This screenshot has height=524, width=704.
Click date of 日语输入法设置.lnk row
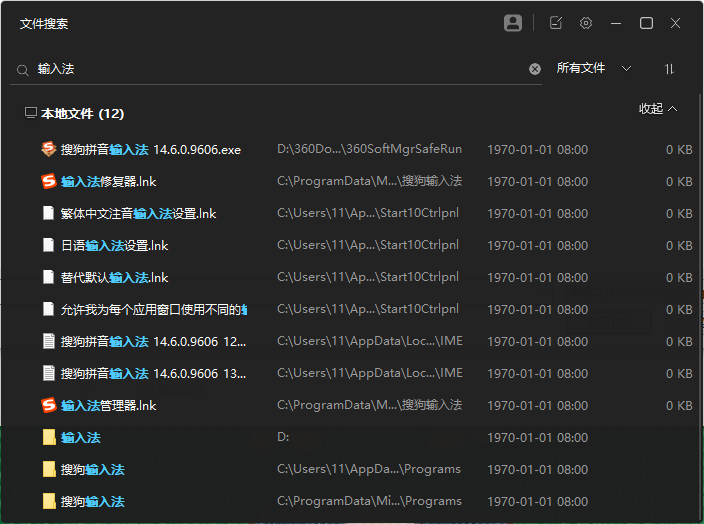point(537,246)
